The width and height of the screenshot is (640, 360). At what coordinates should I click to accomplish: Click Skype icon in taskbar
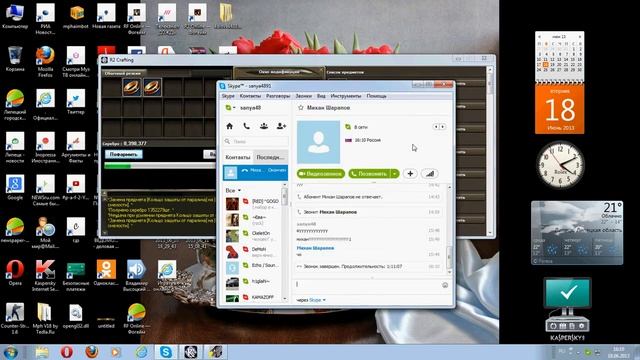click(166, 352)
